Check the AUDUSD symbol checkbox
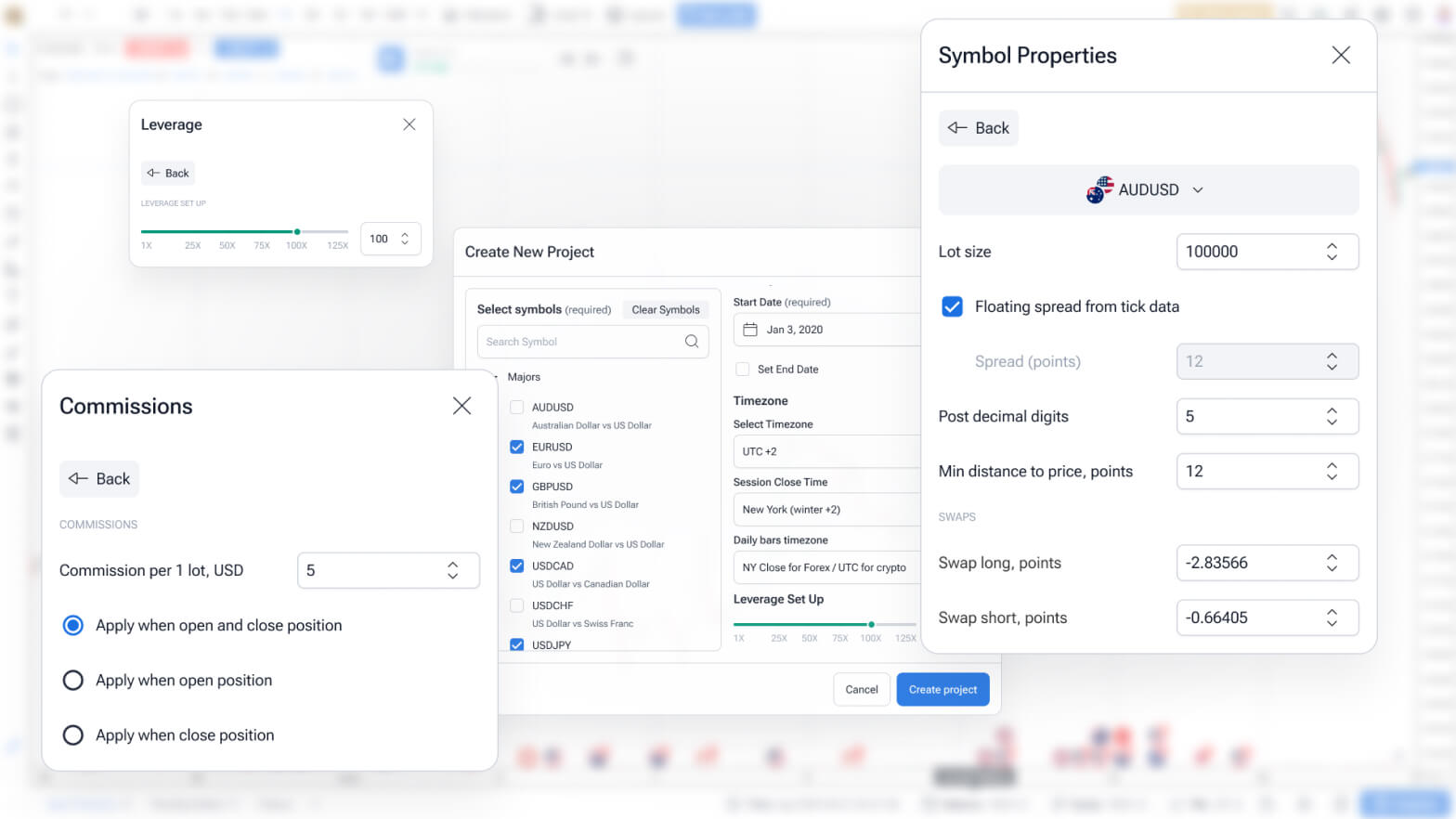Screen dimensions: 1456x819 click(x=517, y=408)
